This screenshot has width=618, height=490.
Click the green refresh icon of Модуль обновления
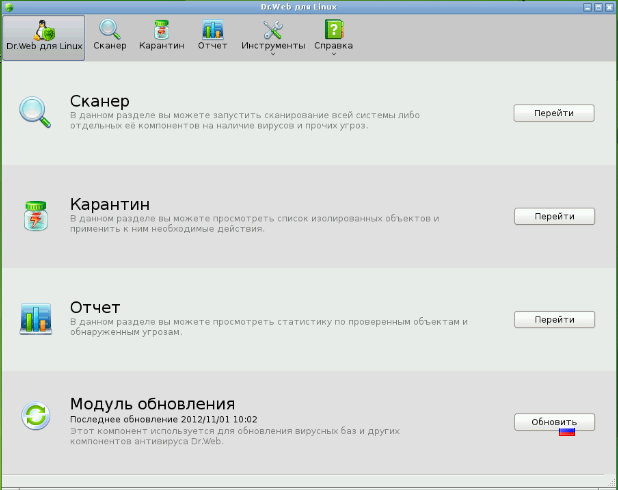pos(35,415)
